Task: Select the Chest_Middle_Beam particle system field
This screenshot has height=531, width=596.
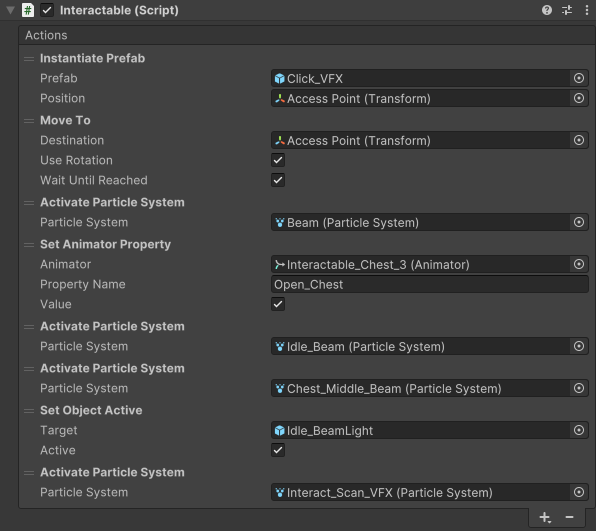Action: tap(420, 388)
